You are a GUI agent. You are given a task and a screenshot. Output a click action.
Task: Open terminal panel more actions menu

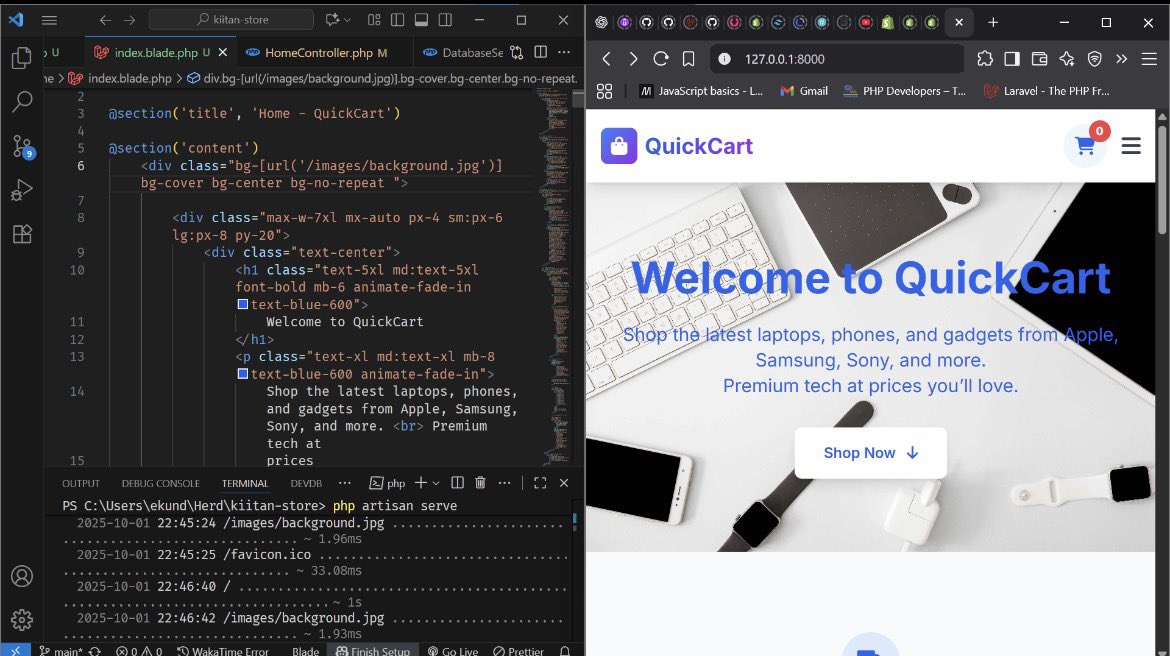504,483
